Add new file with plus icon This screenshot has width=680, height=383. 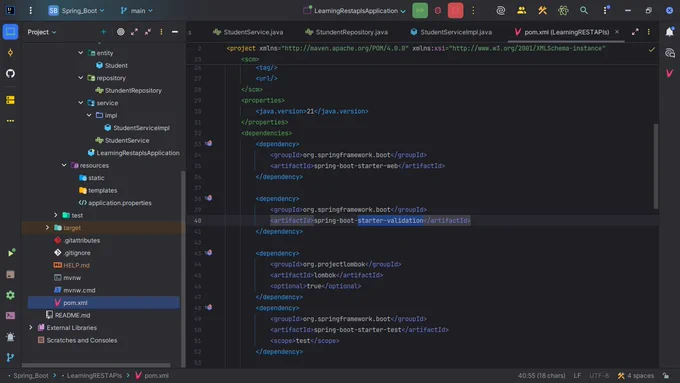[x=103, y=32]
